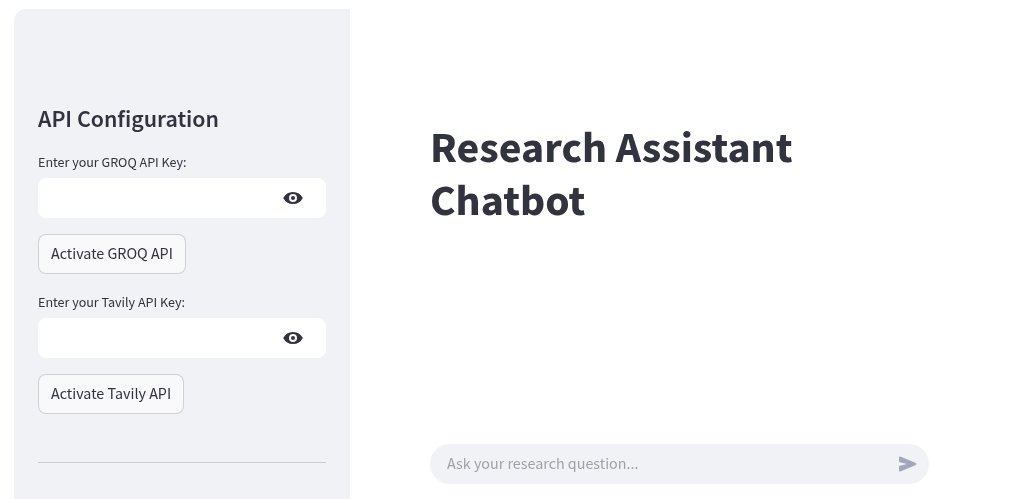
Task: Click the Research Assistant Chatbot title
Action: (x=610, y=174)
